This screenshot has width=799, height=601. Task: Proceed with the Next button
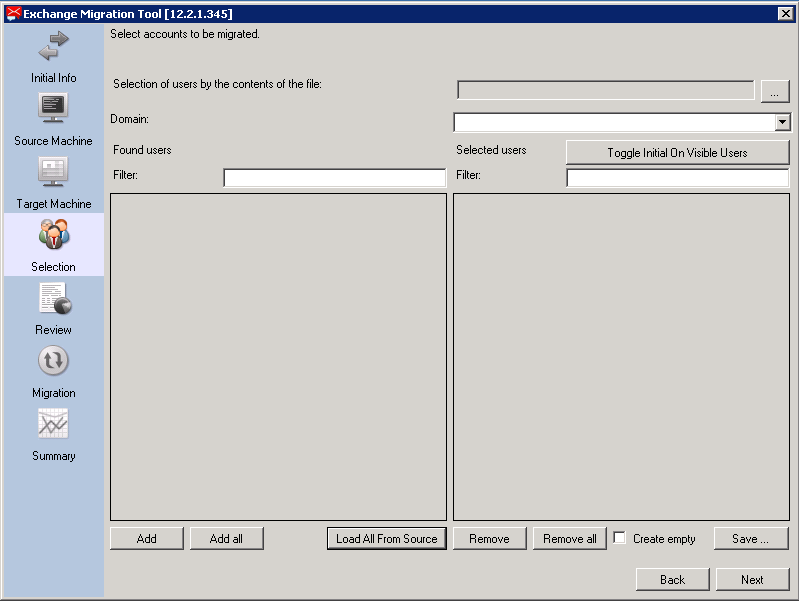[x=752, y=580]
